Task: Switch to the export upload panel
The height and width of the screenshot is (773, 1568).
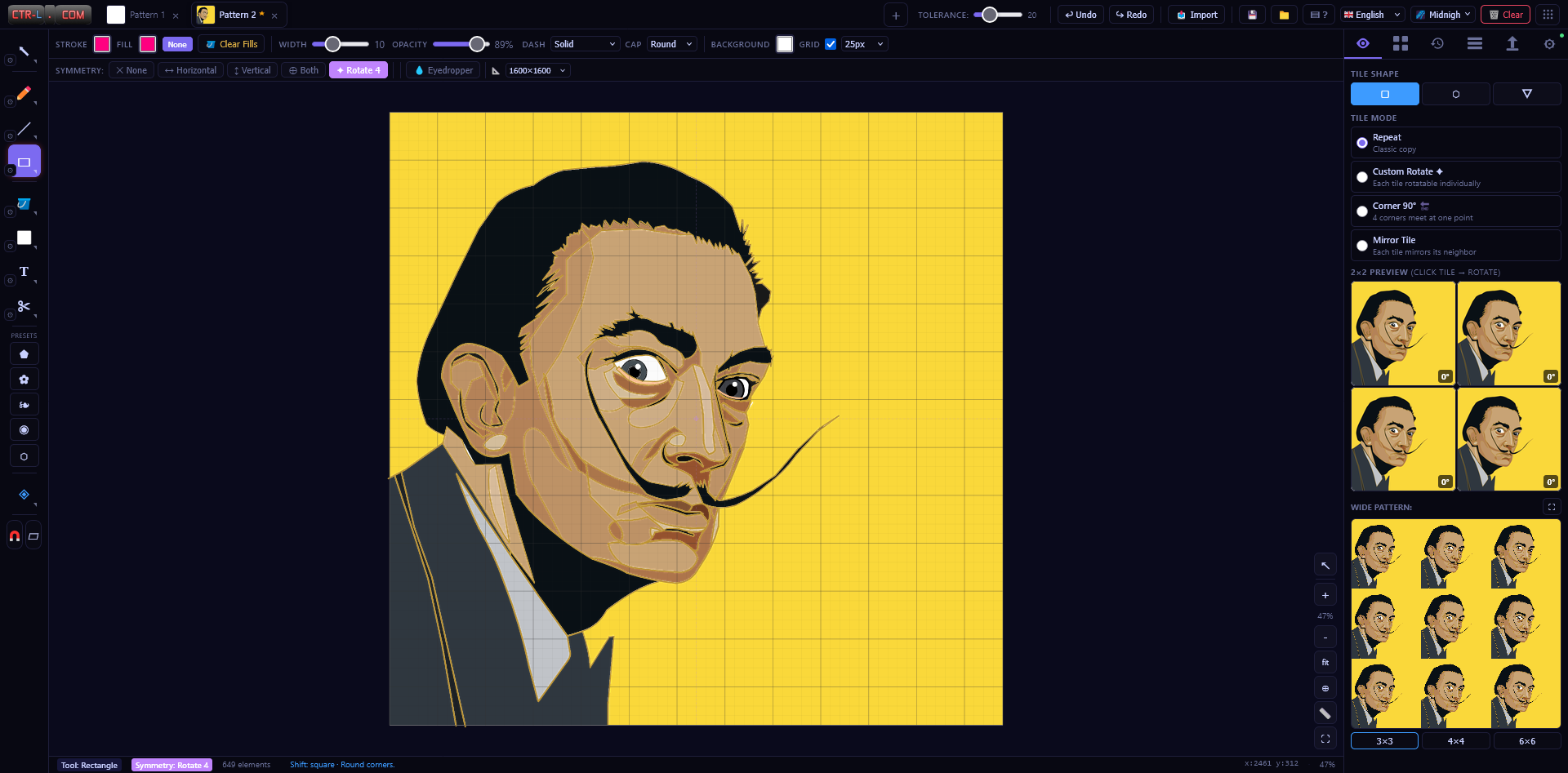Action: pyautogui.click(x=1512, y=44)
